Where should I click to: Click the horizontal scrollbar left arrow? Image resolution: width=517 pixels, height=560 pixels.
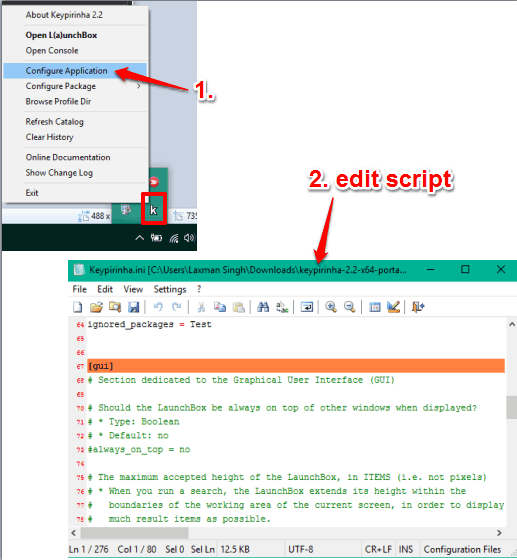(x=74, y=533)
